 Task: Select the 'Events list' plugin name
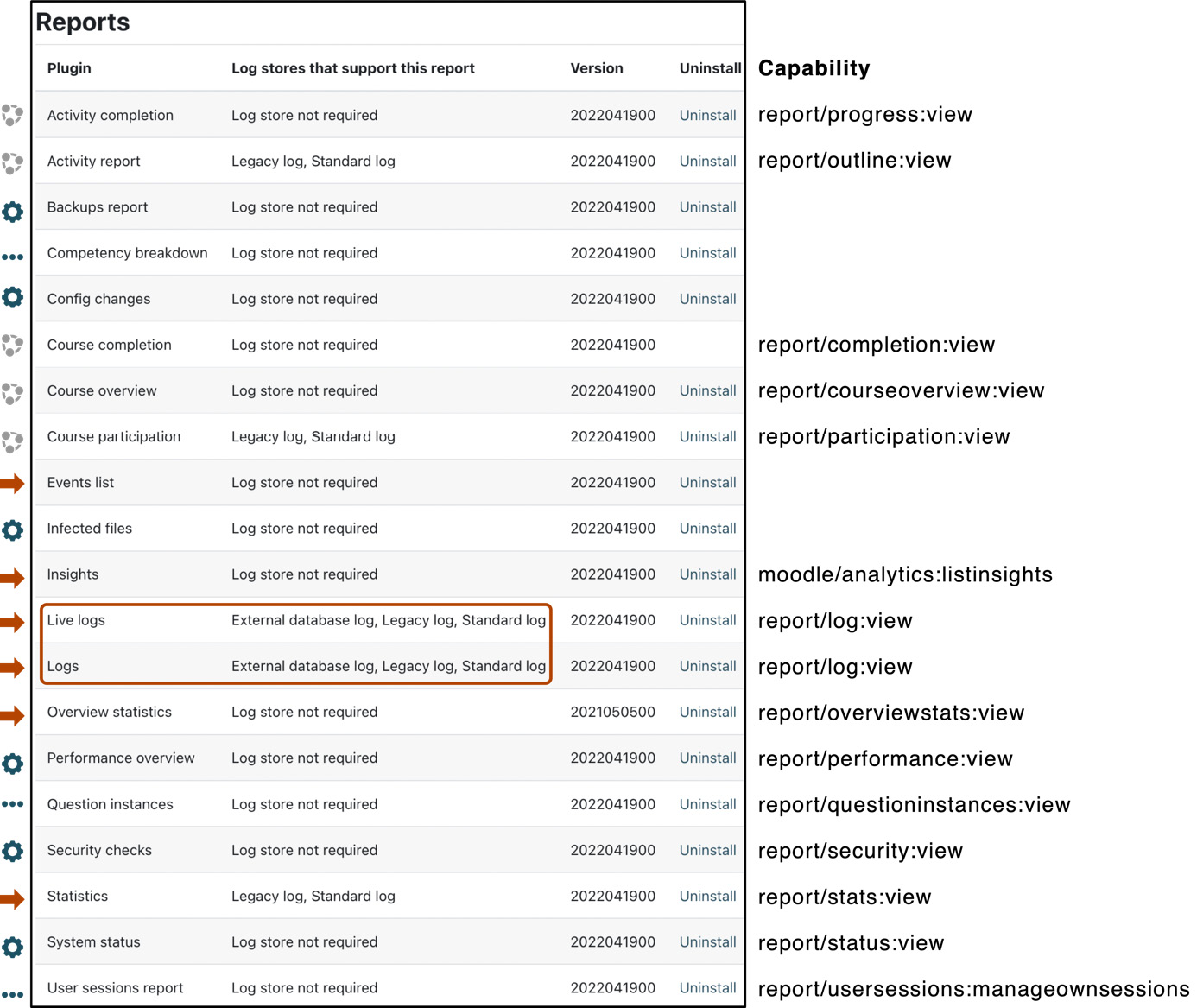[80, 482]
